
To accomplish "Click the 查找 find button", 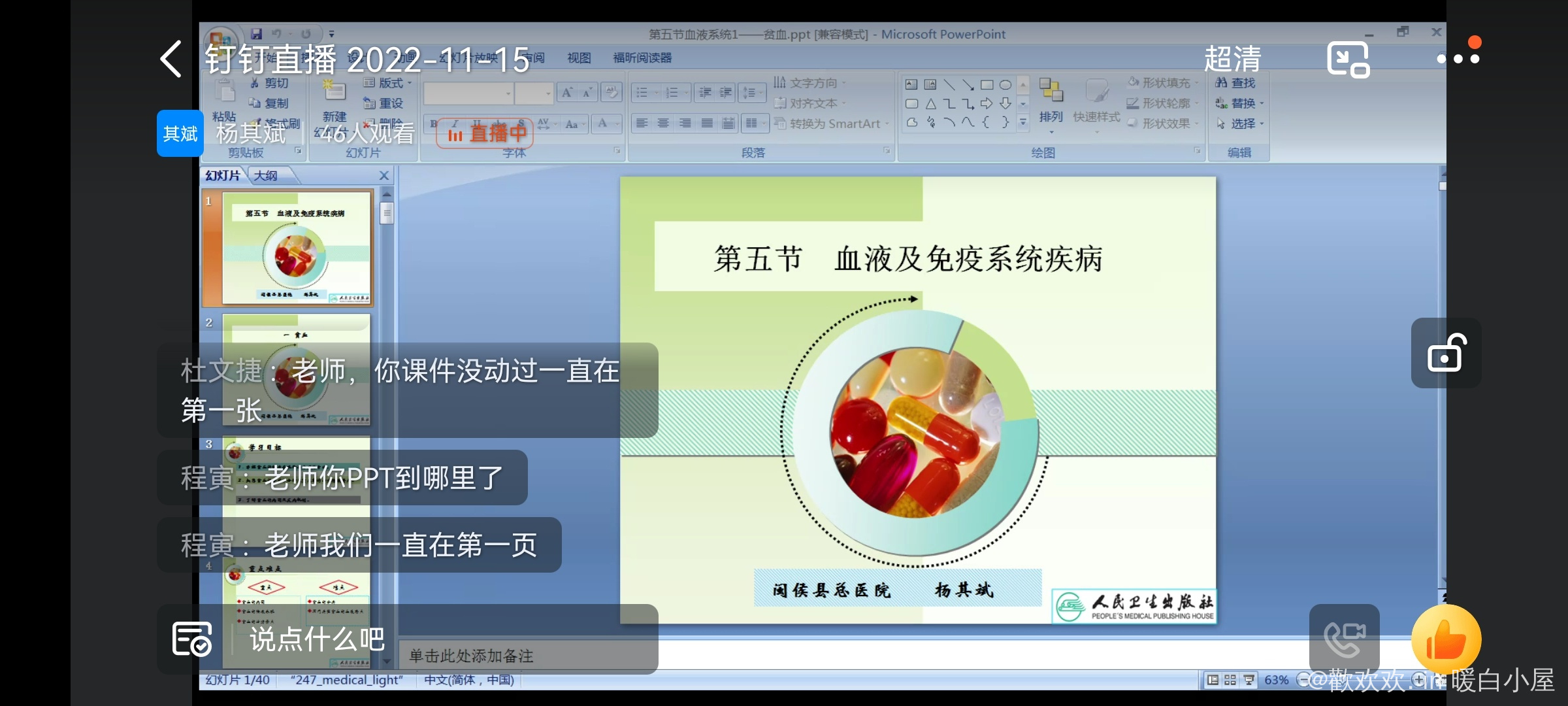I will coord(1235,83).
